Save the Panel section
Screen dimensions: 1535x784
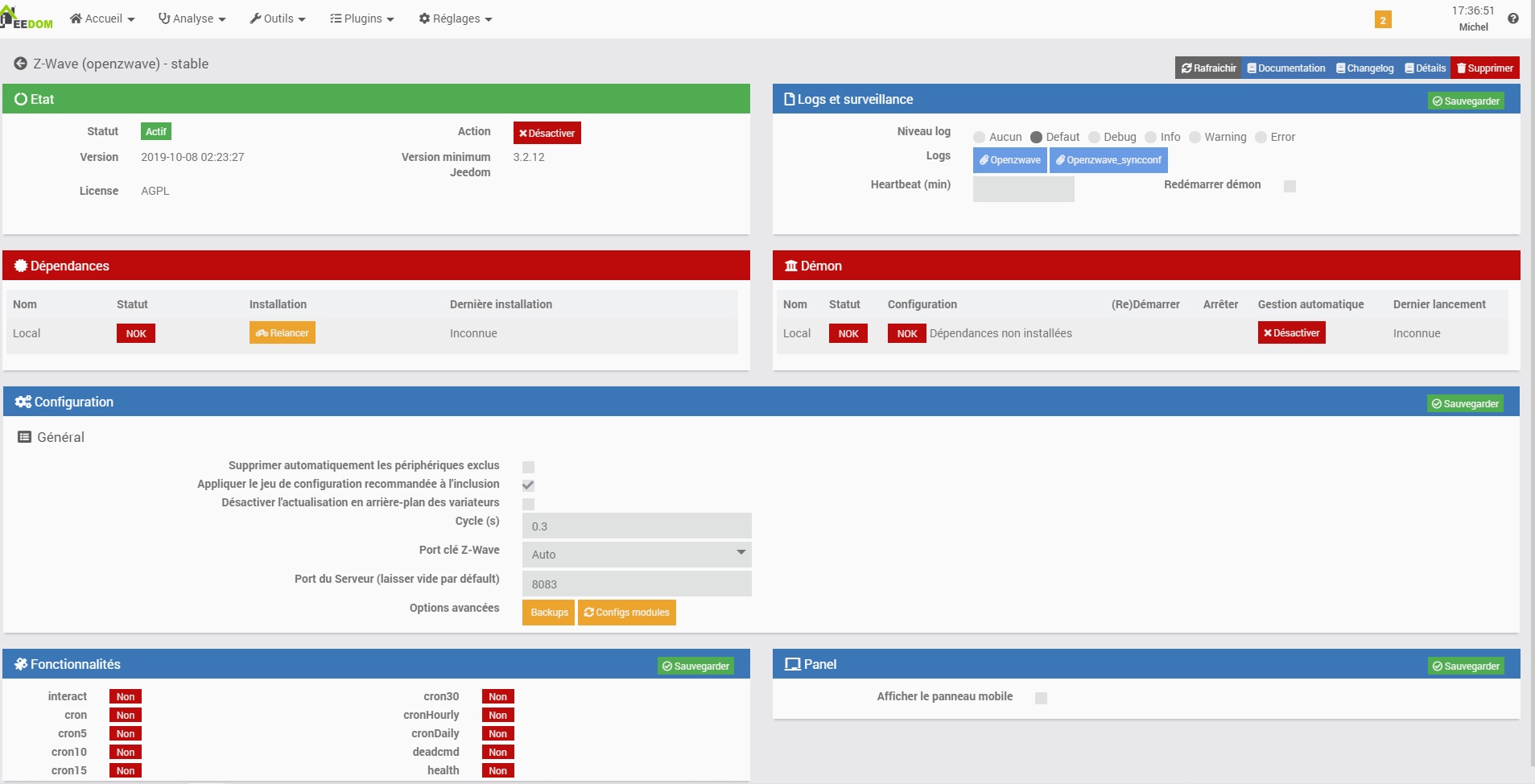tap(1466, 666)
